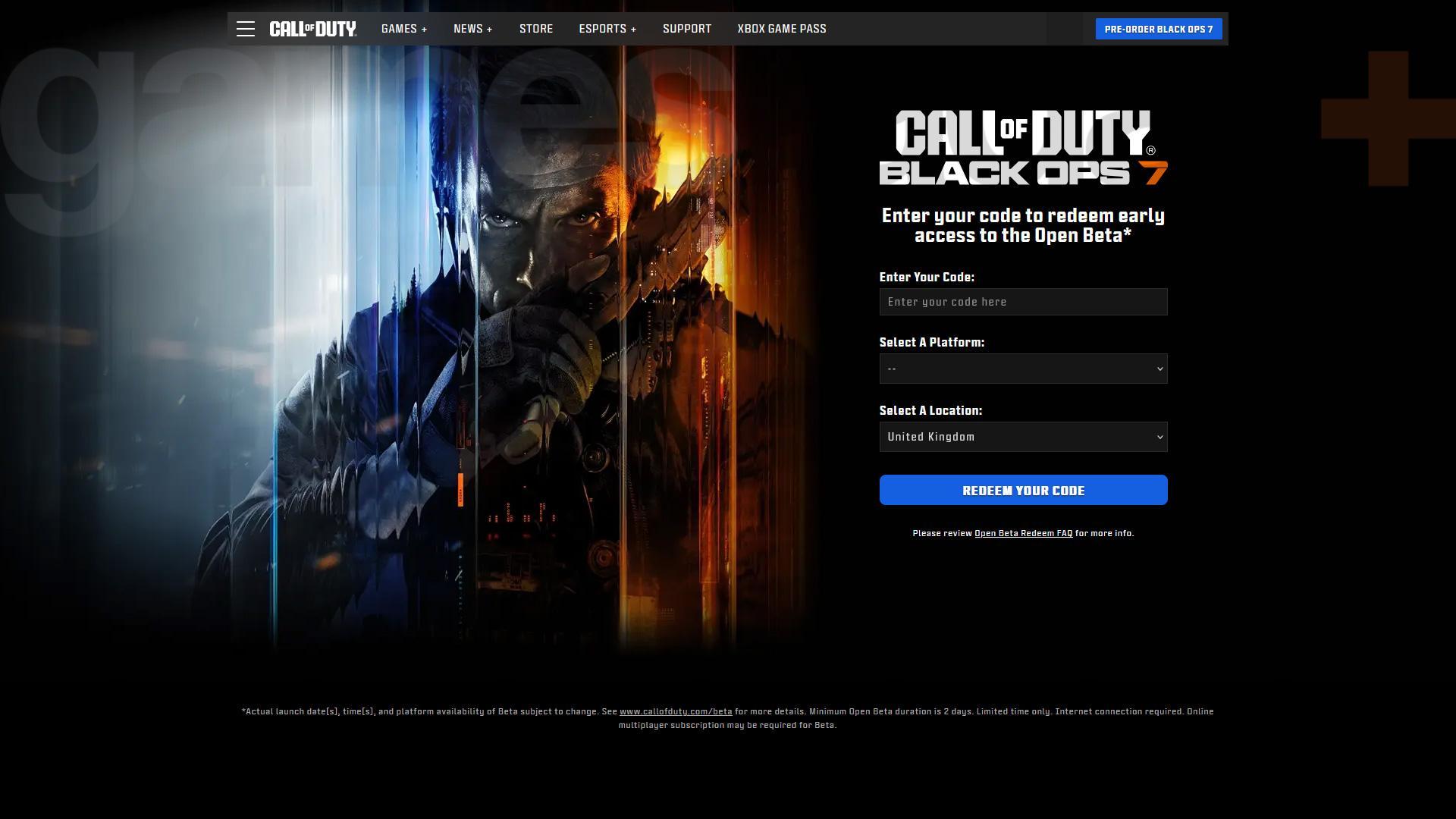Open the Select A Platform dropdown
The height and width of the screenshot is (819, 1456).
point(1016,369)
